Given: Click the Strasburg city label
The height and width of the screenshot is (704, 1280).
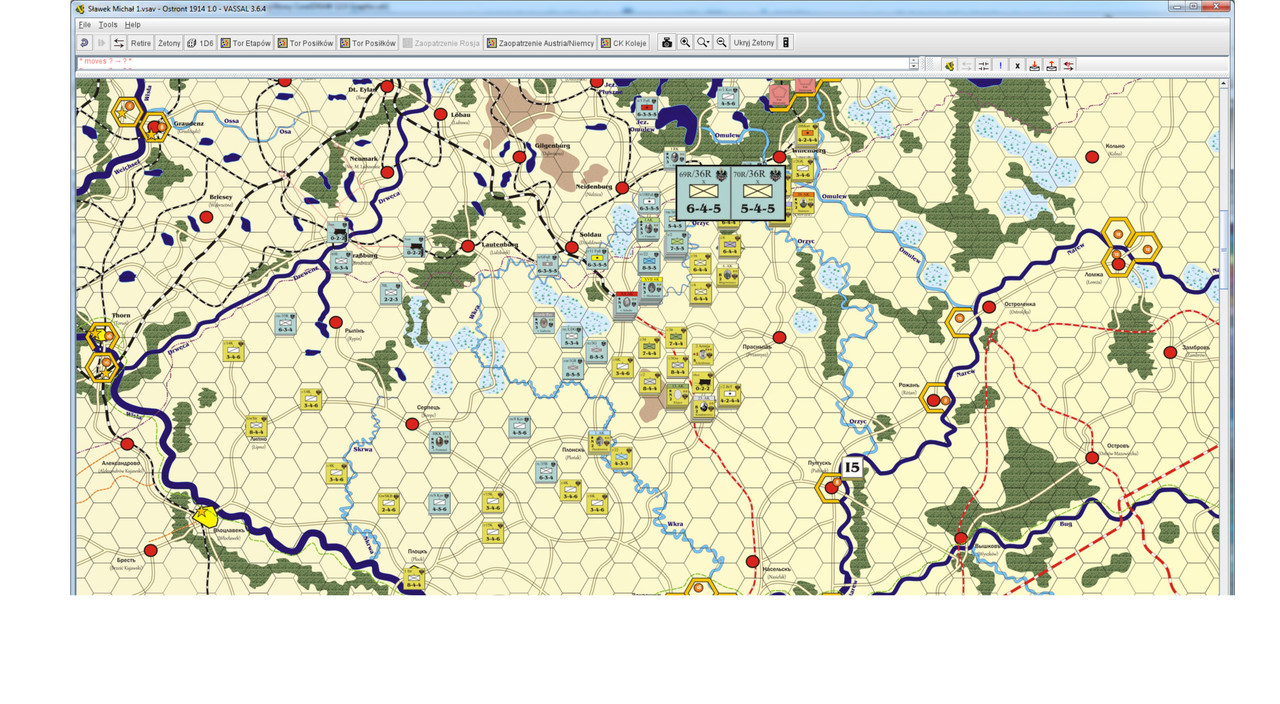Looking at the screenshot, I should 362,256.
